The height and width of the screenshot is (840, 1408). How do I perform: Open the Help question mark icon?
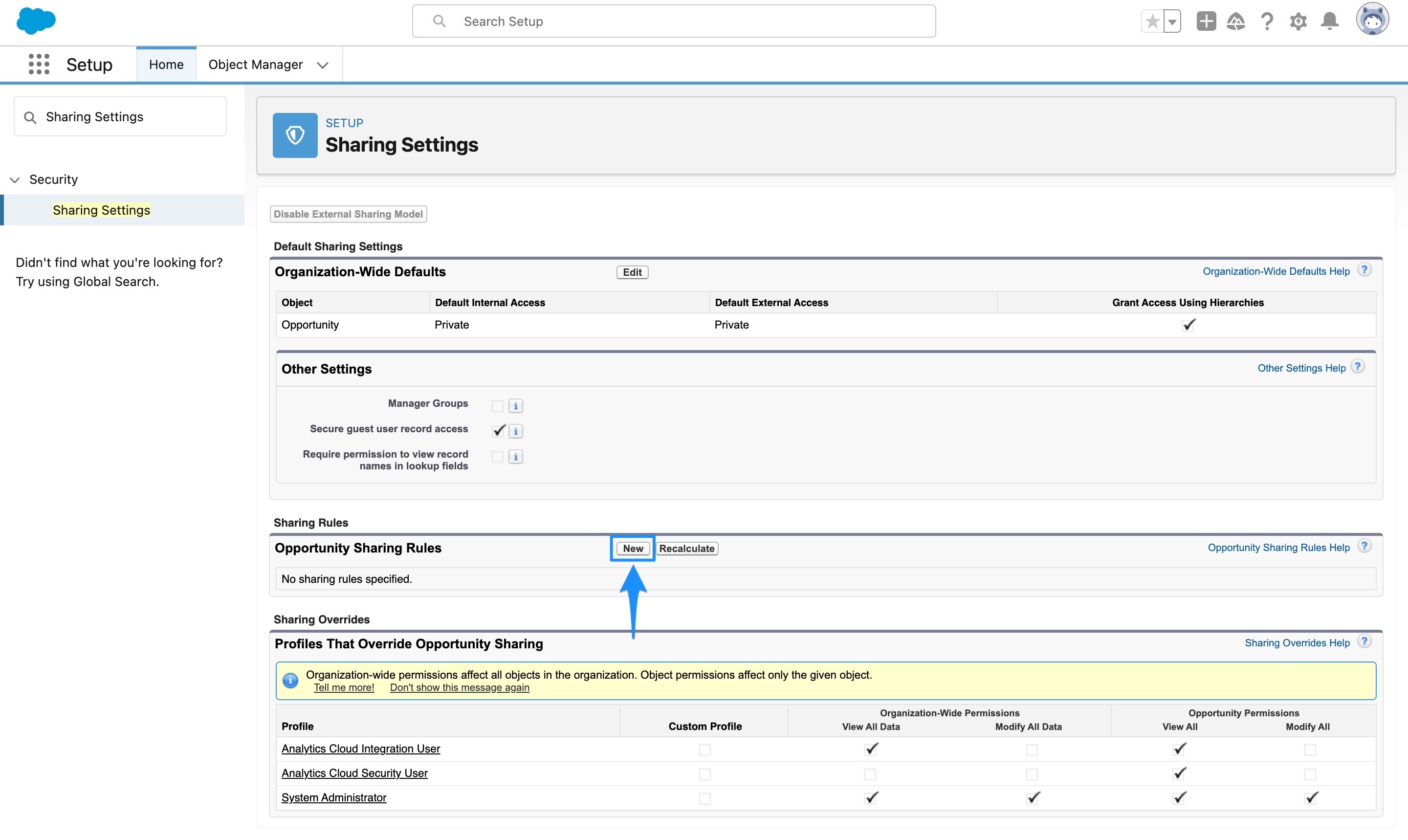1267,21
